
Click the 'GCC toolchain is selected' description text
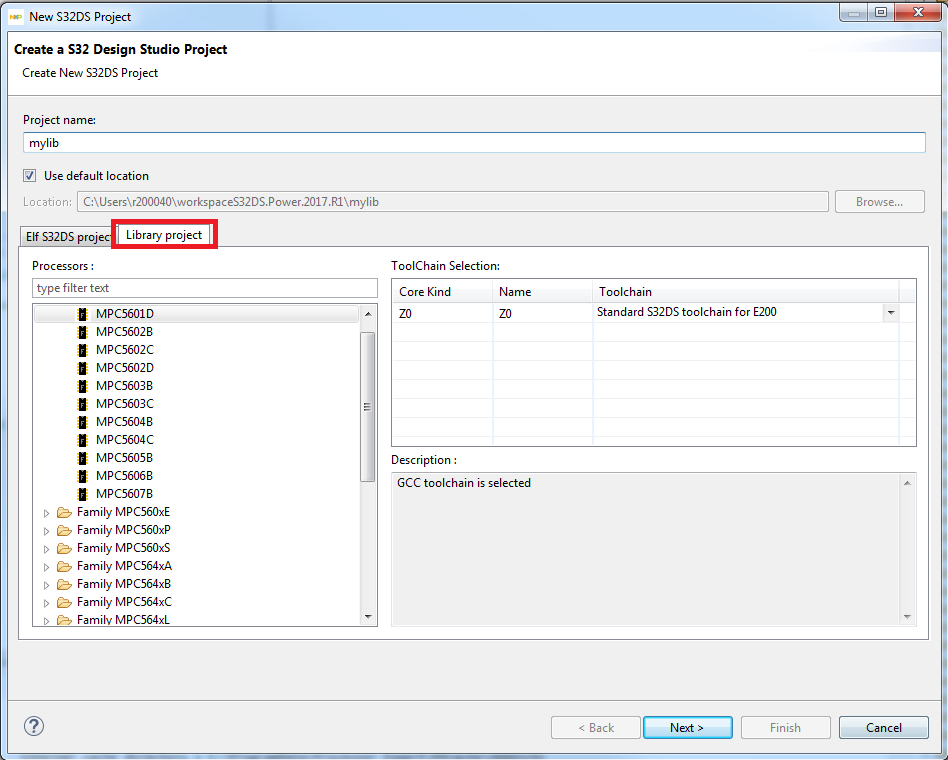coord(464,483)
